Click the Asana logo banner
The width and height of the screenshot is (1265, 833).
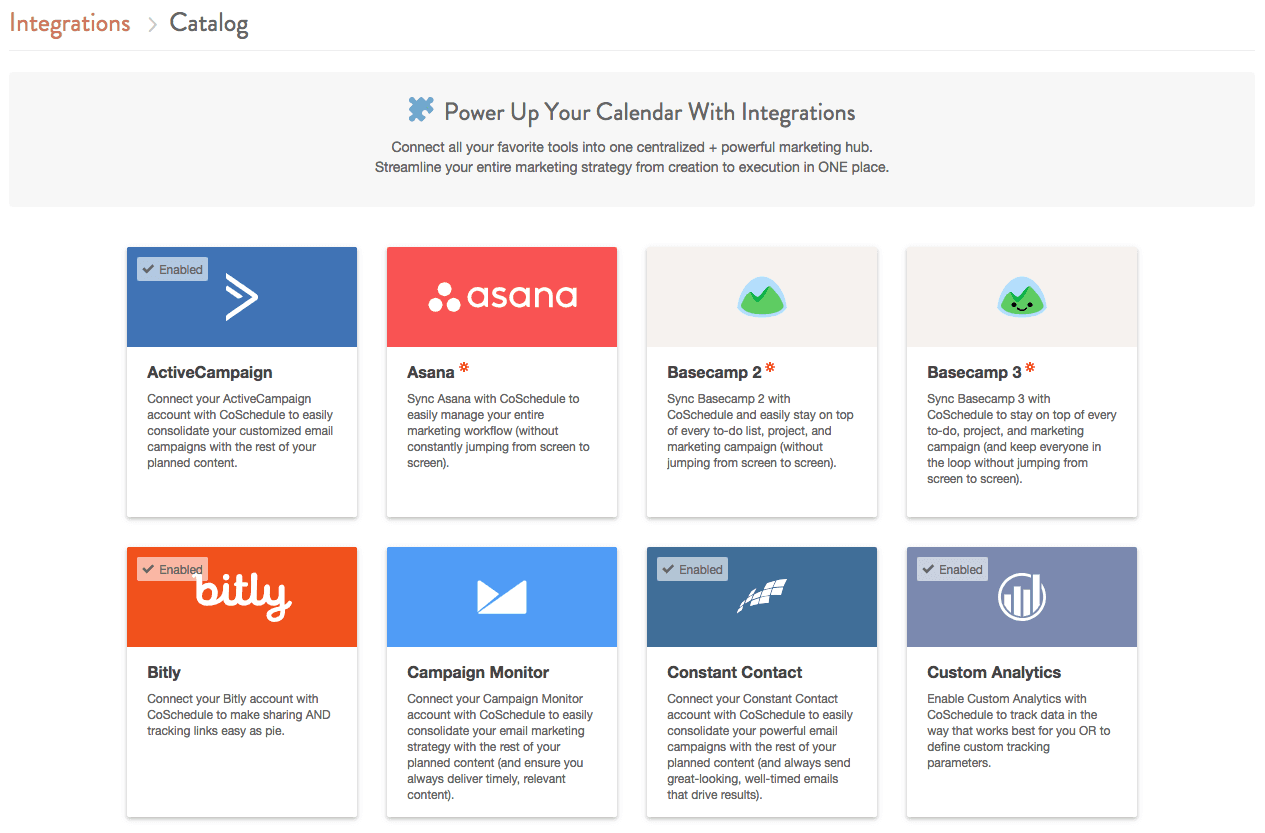coord(502,297)
